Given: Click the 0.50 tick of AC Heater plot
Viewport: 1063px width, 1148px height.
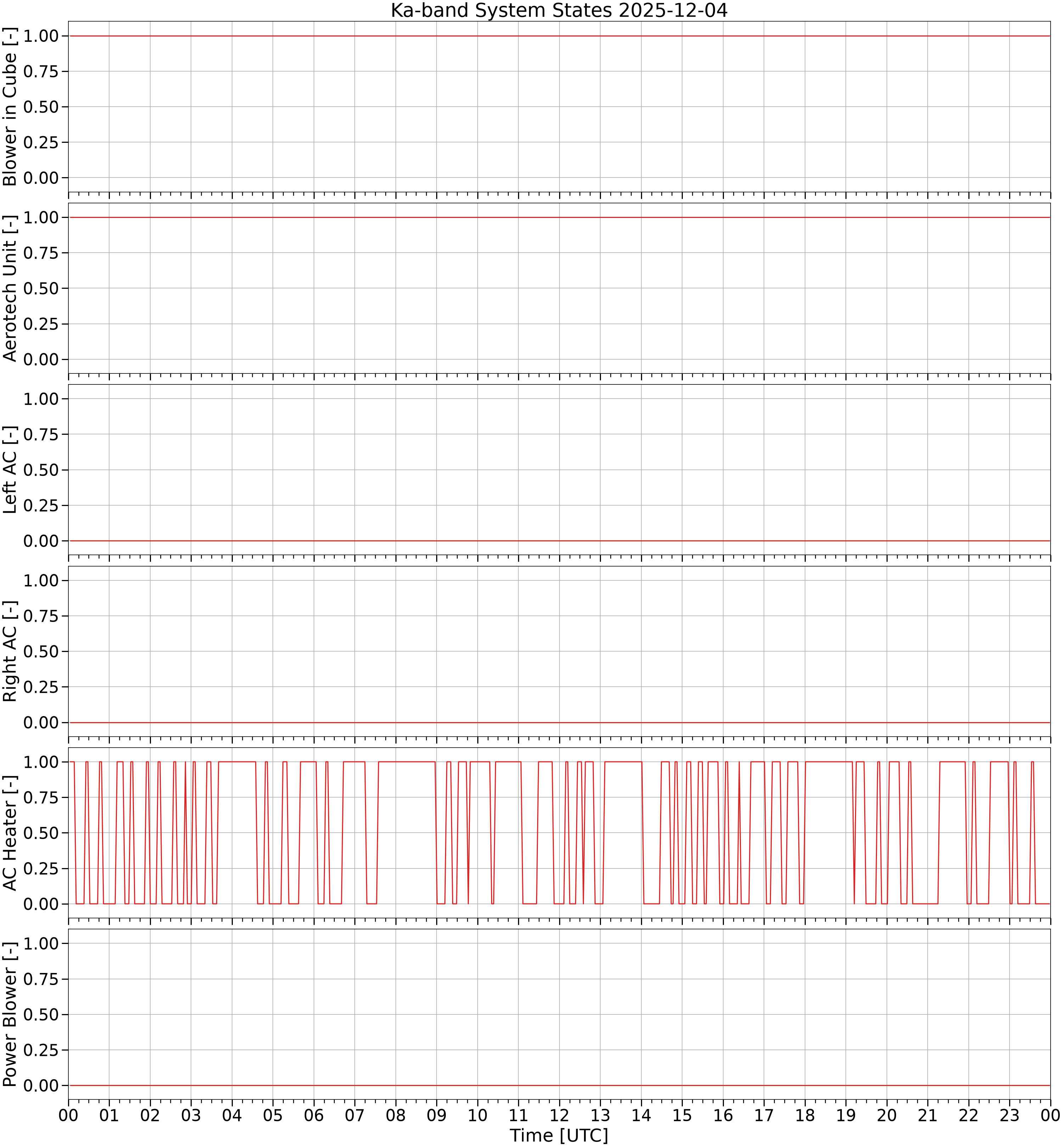Looking at the screenshot, I should pos(41,833).
